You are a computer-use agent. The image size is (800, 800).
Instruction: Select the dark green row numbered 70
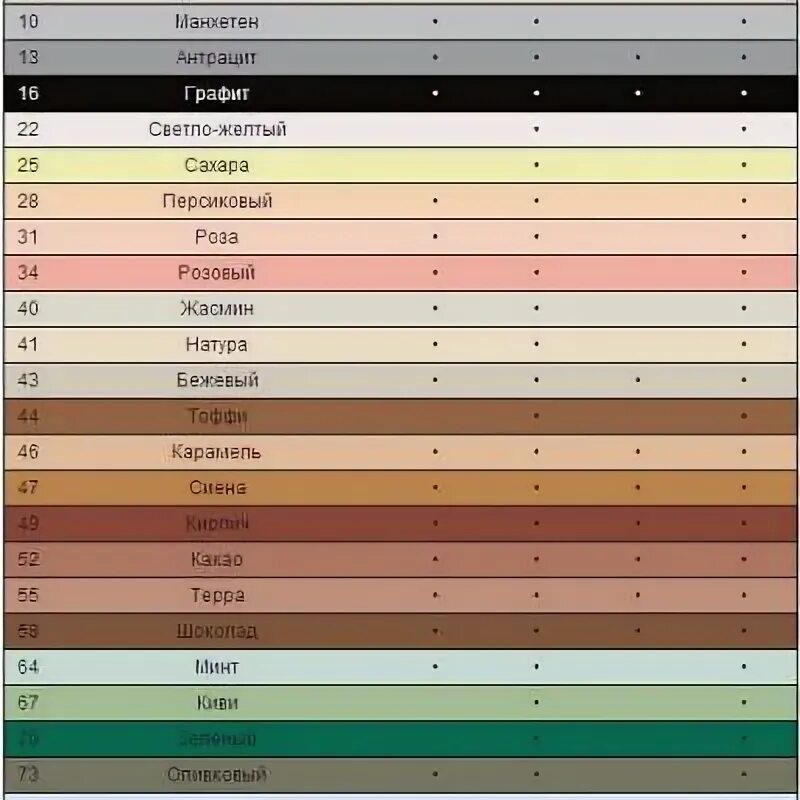pyautogui.click(x=400, y=739)
